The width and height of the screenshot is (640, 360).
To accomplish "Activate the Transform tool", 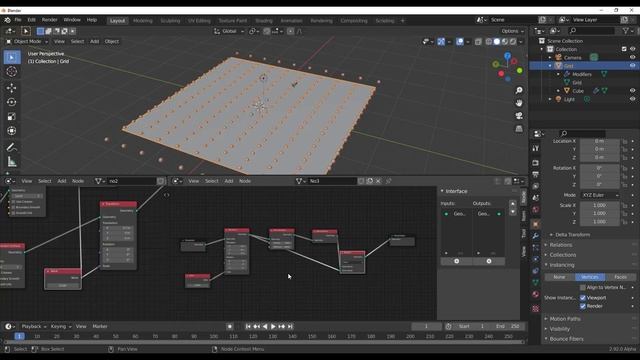I will 12,131.
